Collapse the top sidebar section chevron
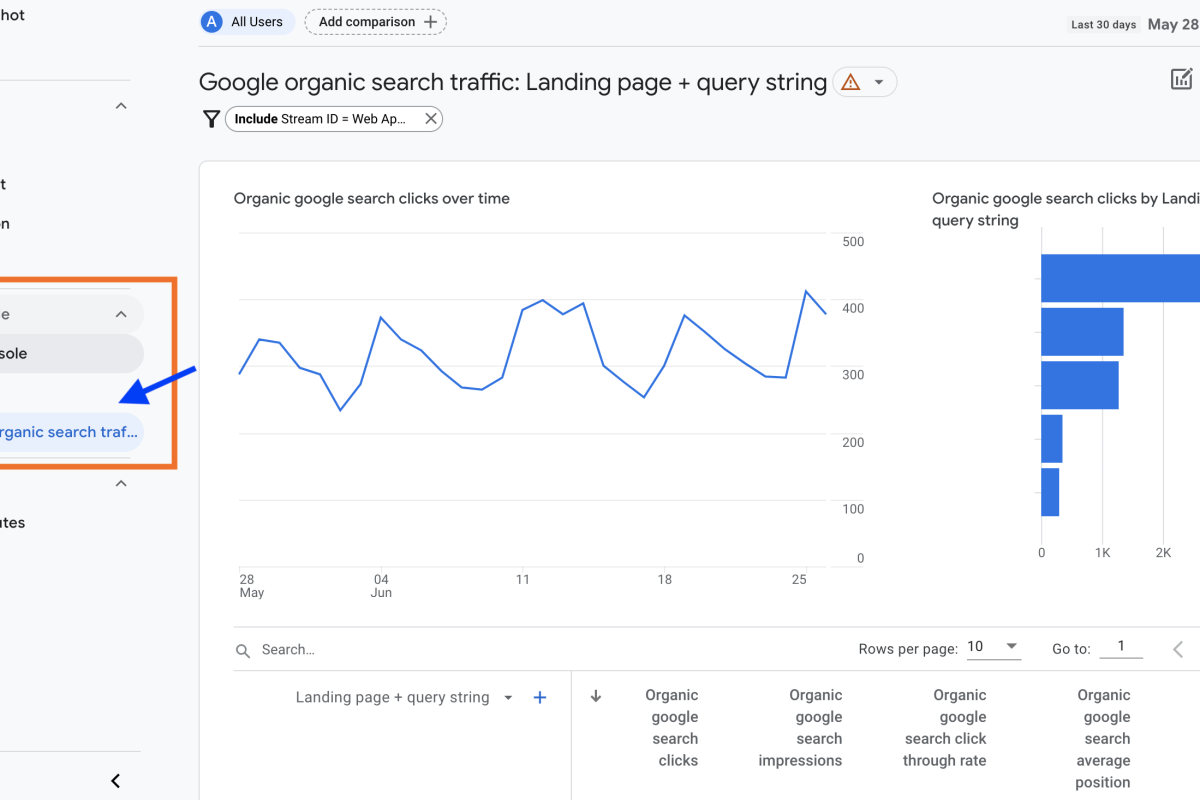 [x=121, y=106]
